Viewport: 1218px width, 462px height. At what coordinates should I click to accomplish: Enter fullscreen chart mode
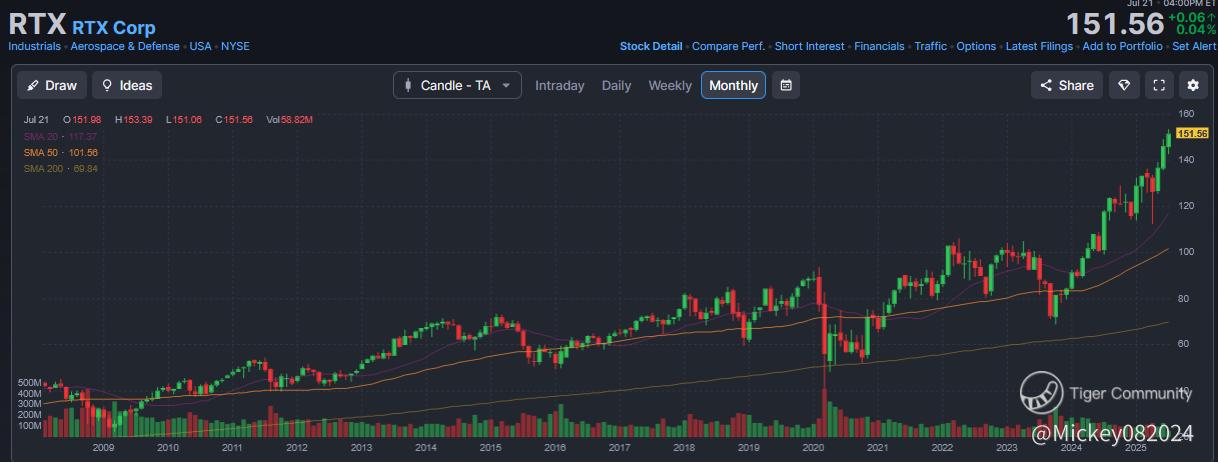pyautogui.click(x=1159, y=85)
